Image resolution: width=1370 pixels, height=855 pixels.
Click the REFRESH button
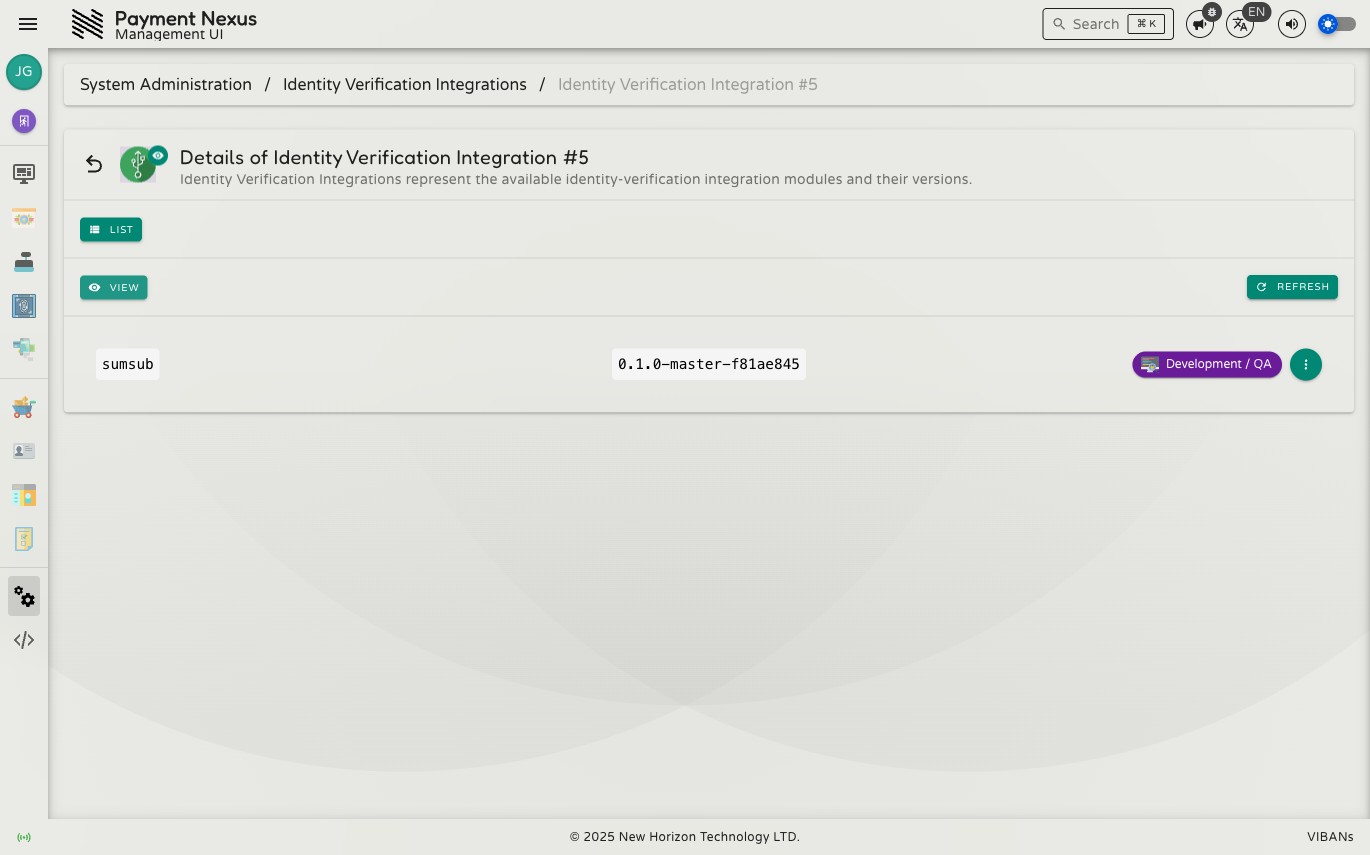tap(1292, 287)
